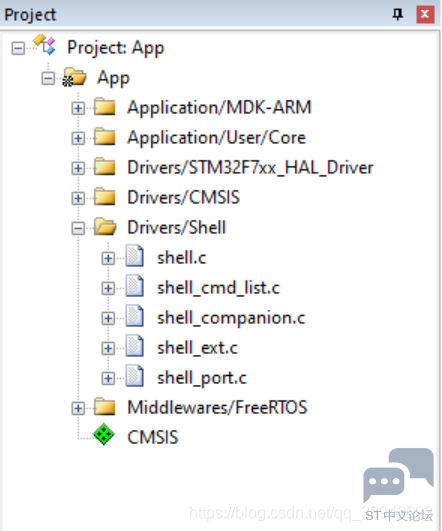
Task: Expand shell_cmd_list.c includes
Action: coord(108,288)
